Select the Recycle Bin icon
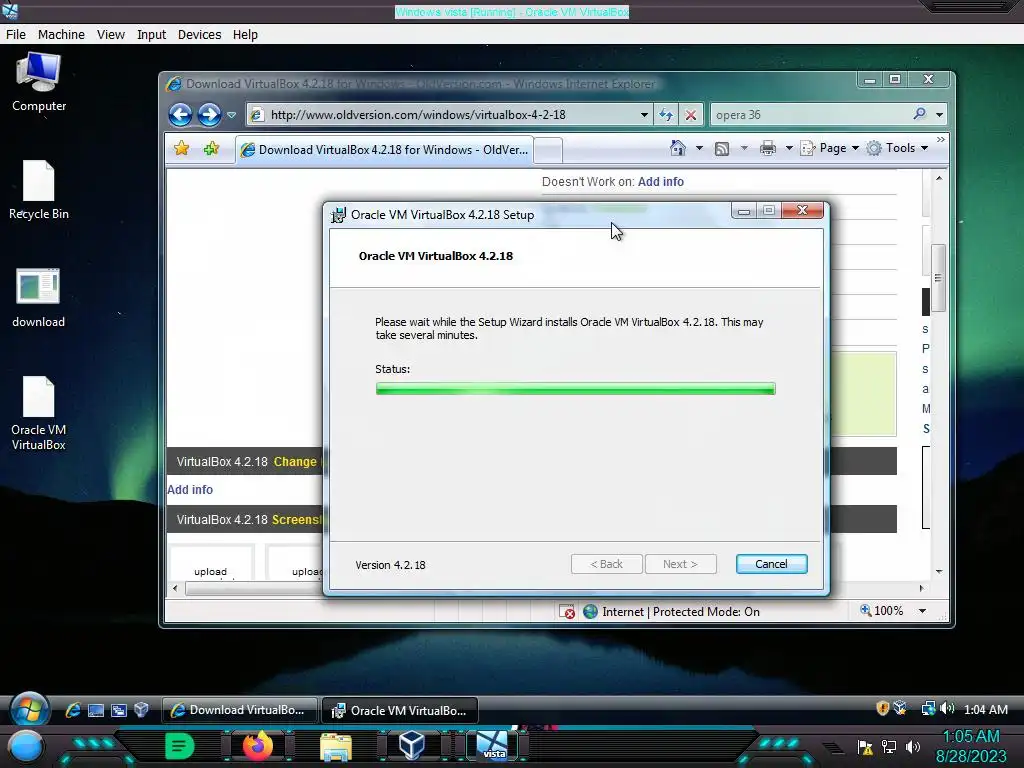The width and height of the screenshot is (1024, 768). 39,190
